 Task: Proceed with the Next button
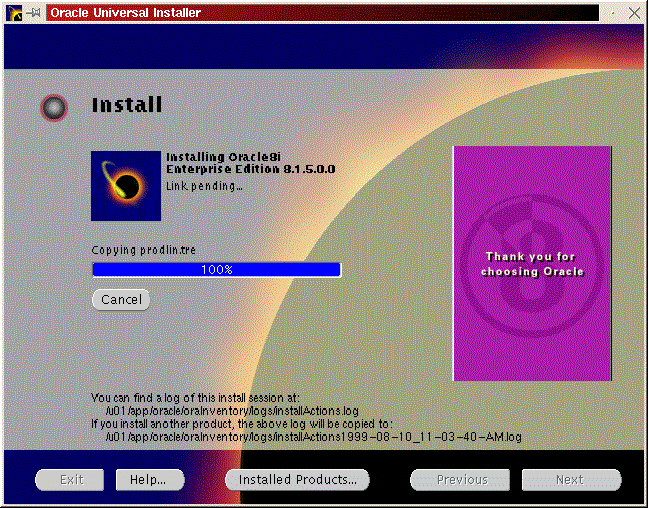point(570,480)
